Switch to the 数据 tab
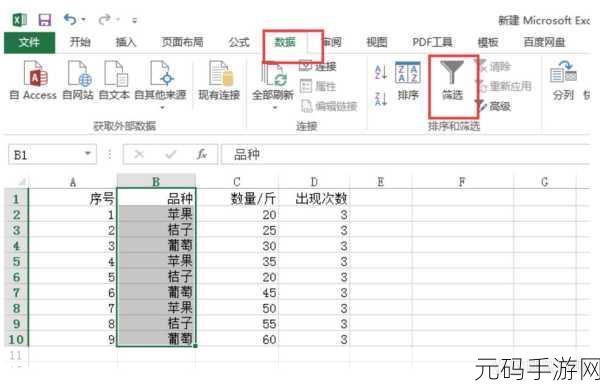Image resolution: width=600 pixels, height=388 pixels. [x=285, y=42]
